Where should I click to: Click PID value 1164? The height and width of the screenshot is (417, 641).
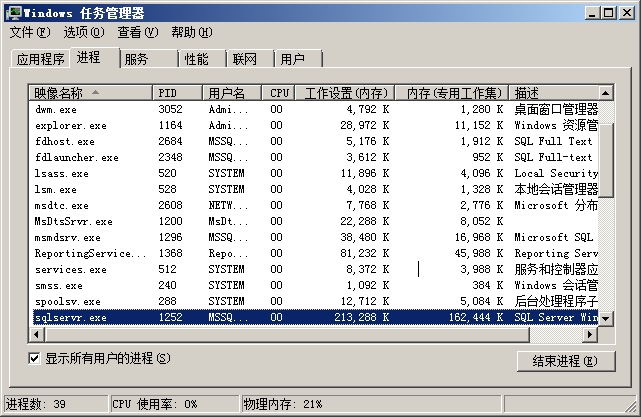(170, 126)
